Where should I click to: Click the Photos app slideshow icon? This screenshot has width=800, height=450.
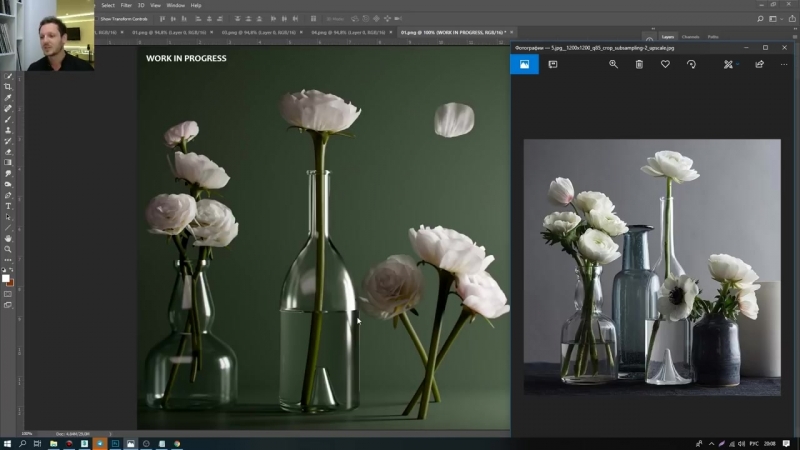553,64
